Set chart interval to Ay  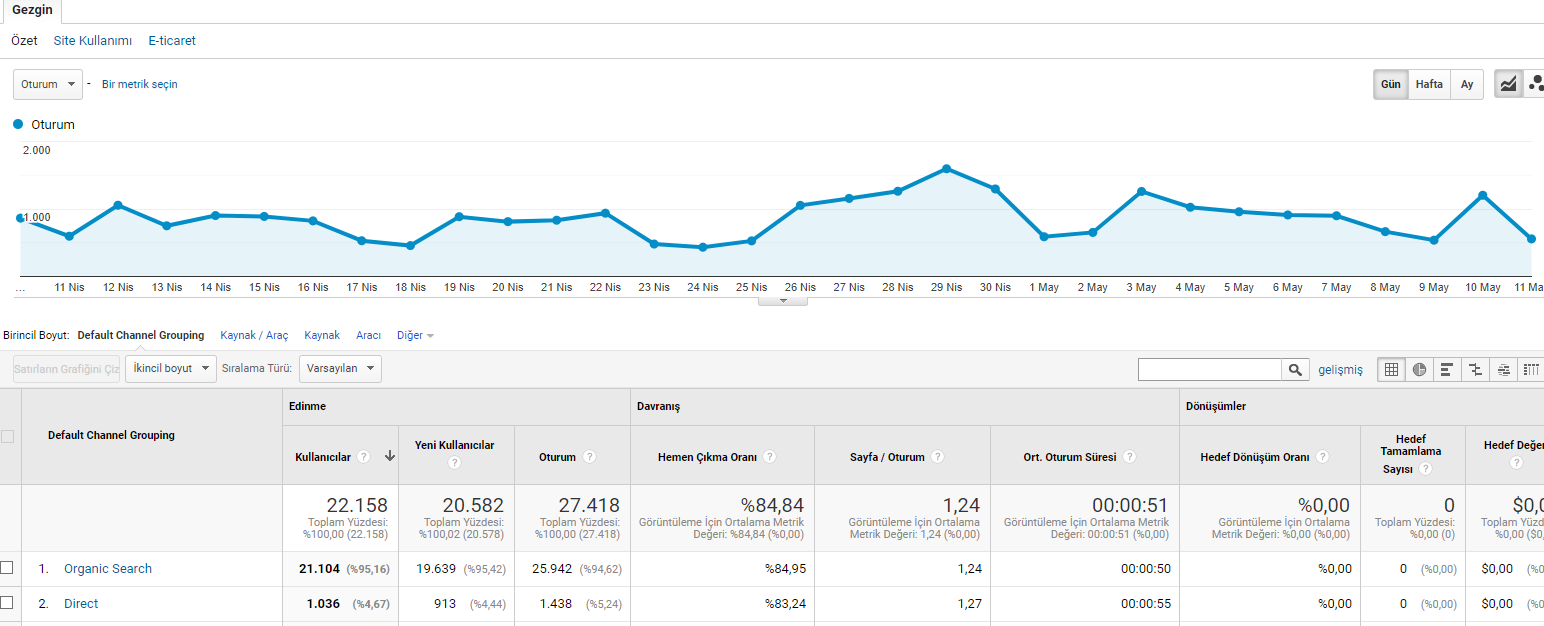click(x=1467, y=85)
